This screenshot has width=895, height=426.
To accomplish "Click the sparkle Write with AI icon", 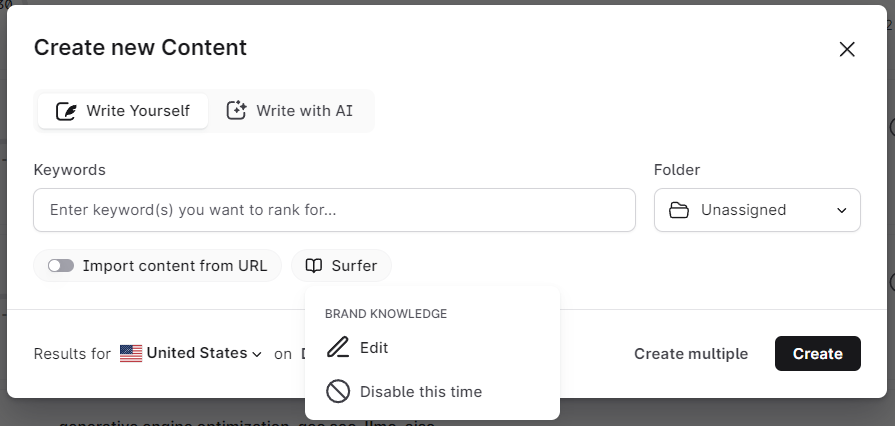I will (x=236, y=111).
